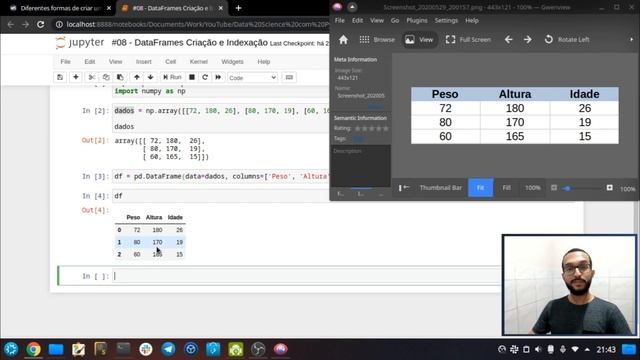Open Gwenview File menu
640x360 pixels.
[340, 20]
